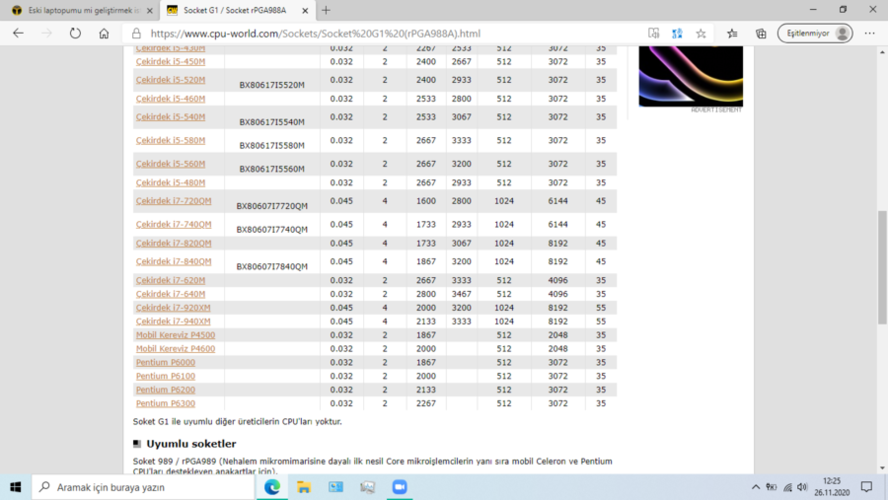Select the Socket G1 / Socket rPGA988A tab
This screenshot has width=888, height=500.
pyautogui.click(x=234, y=10)
